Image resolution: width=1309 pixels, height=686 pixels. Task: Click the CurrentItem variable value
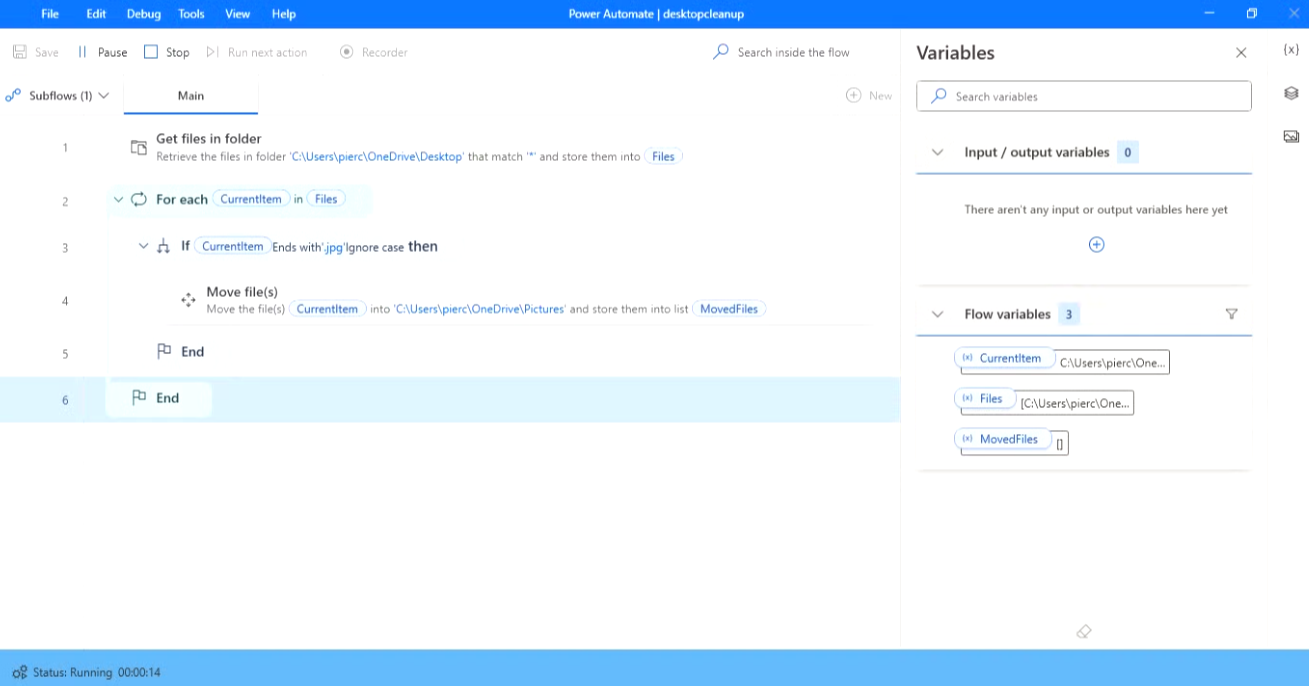pyautogui.click(x=1112, y=363)
